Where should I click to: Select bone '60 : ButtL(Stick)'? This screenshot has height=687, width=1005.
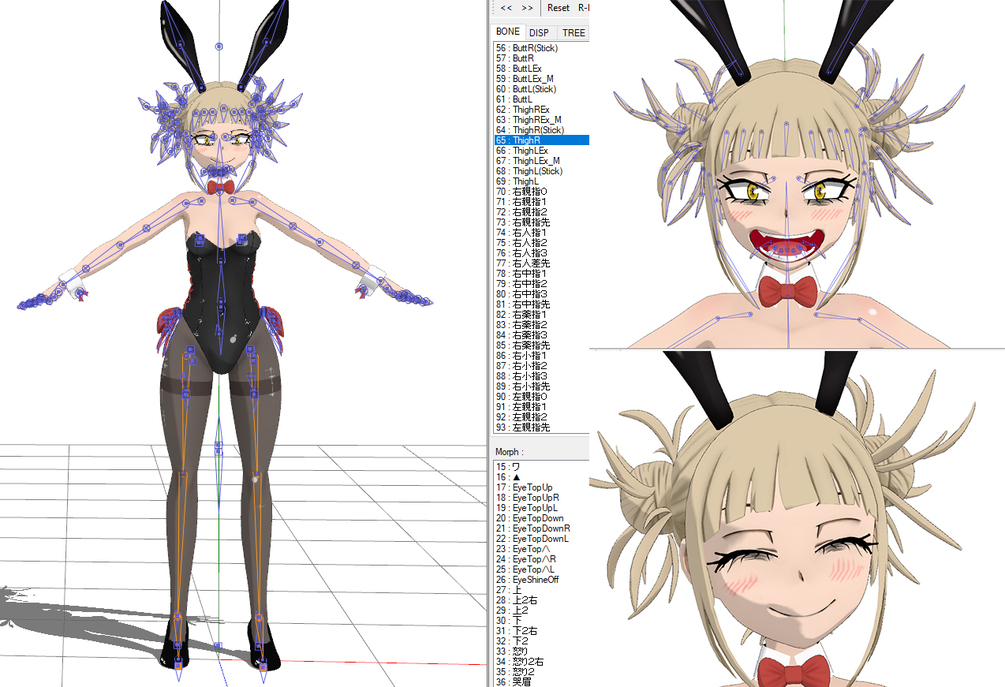(x=542, y=89)
